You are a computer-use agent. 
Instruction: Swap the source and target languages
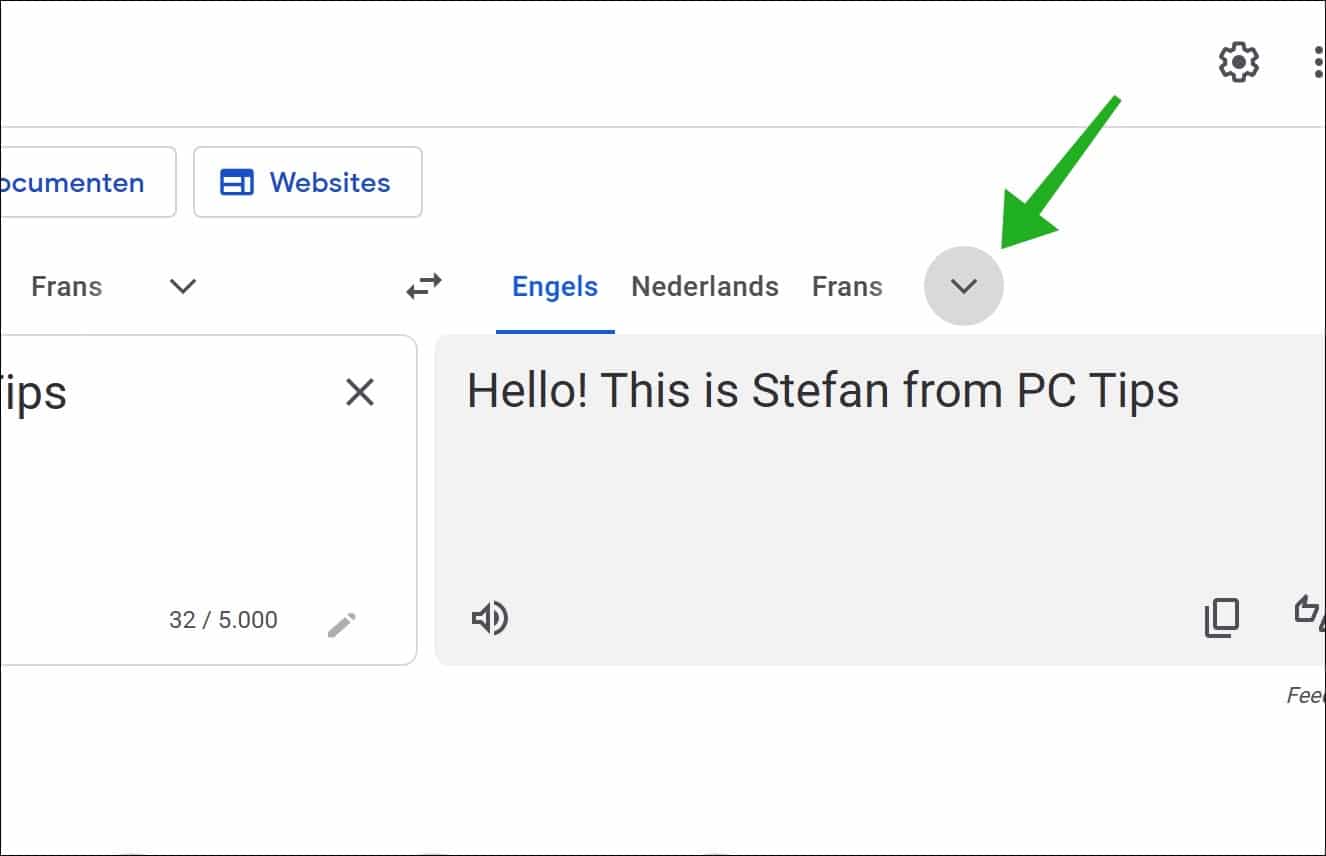[x=423, y=286]
